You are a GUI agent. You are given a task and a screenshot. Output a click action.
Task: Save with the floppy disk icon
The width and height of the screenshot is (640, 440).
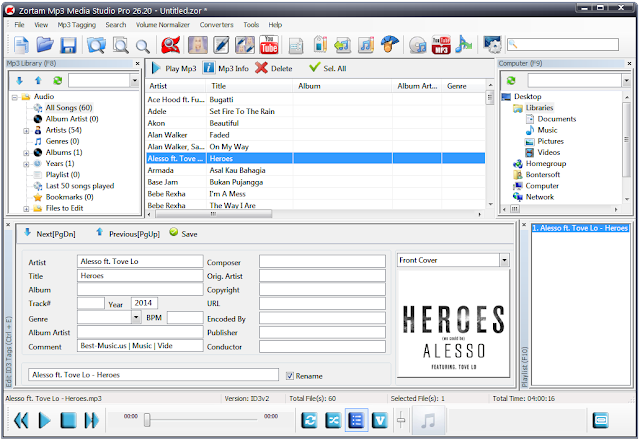point(68,45)
